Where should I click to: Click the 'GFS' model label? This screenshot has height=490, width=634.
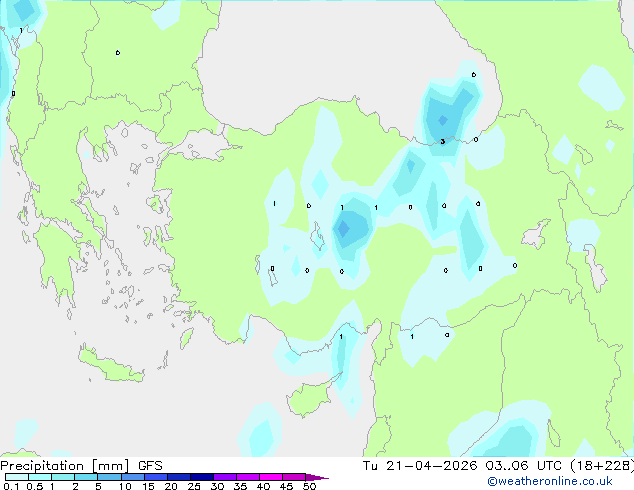[x=150, y=466]
